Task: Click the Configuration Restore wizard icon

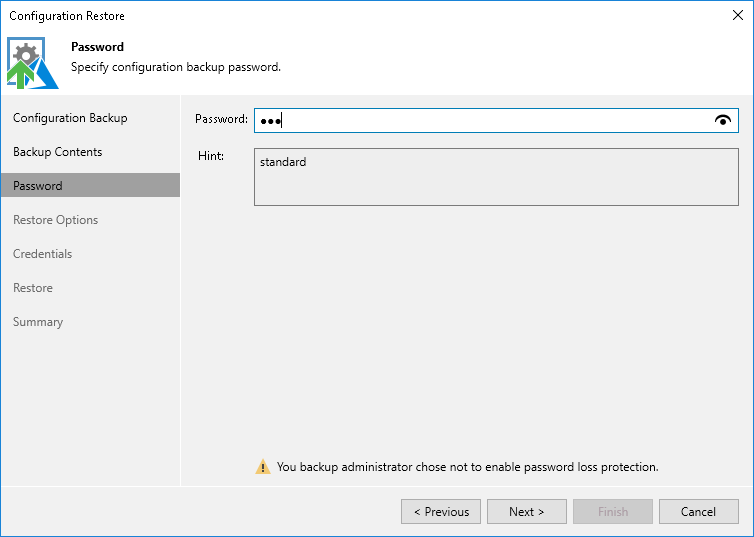Action: tap(32, 63)
